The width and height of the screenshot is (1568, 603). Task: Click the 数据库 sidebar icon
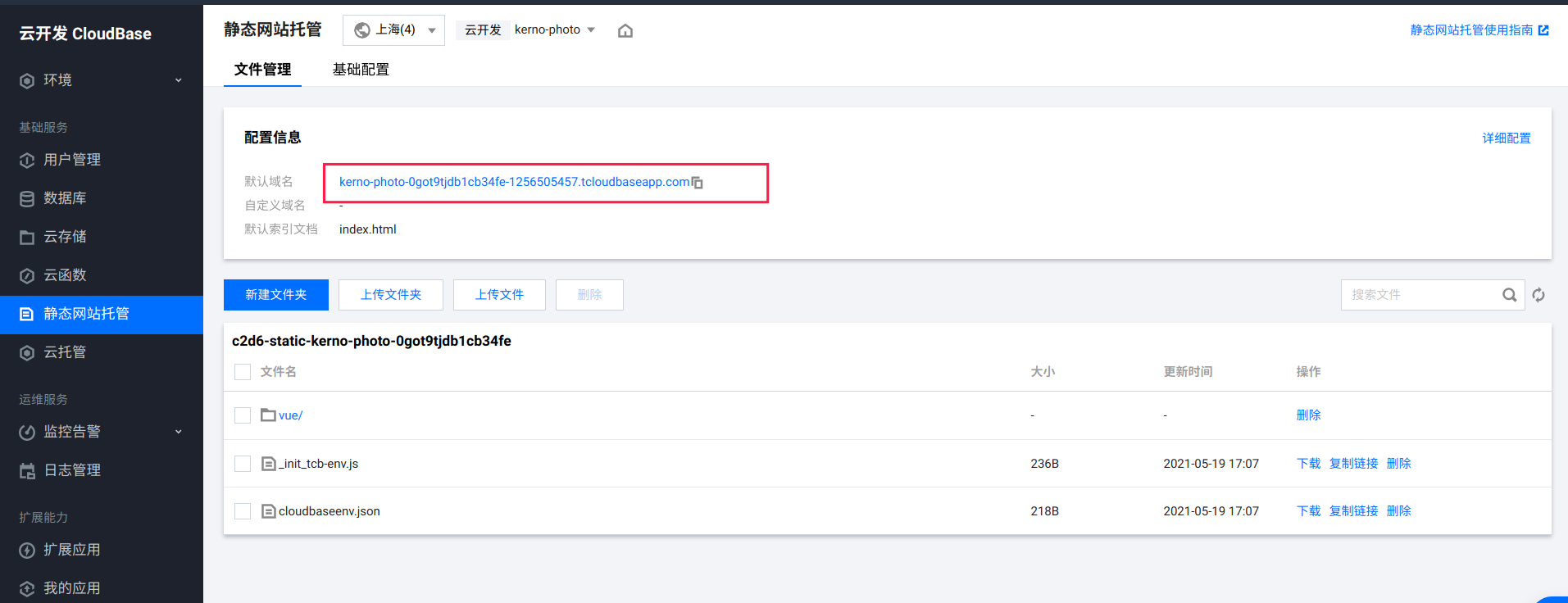[27, 198]
